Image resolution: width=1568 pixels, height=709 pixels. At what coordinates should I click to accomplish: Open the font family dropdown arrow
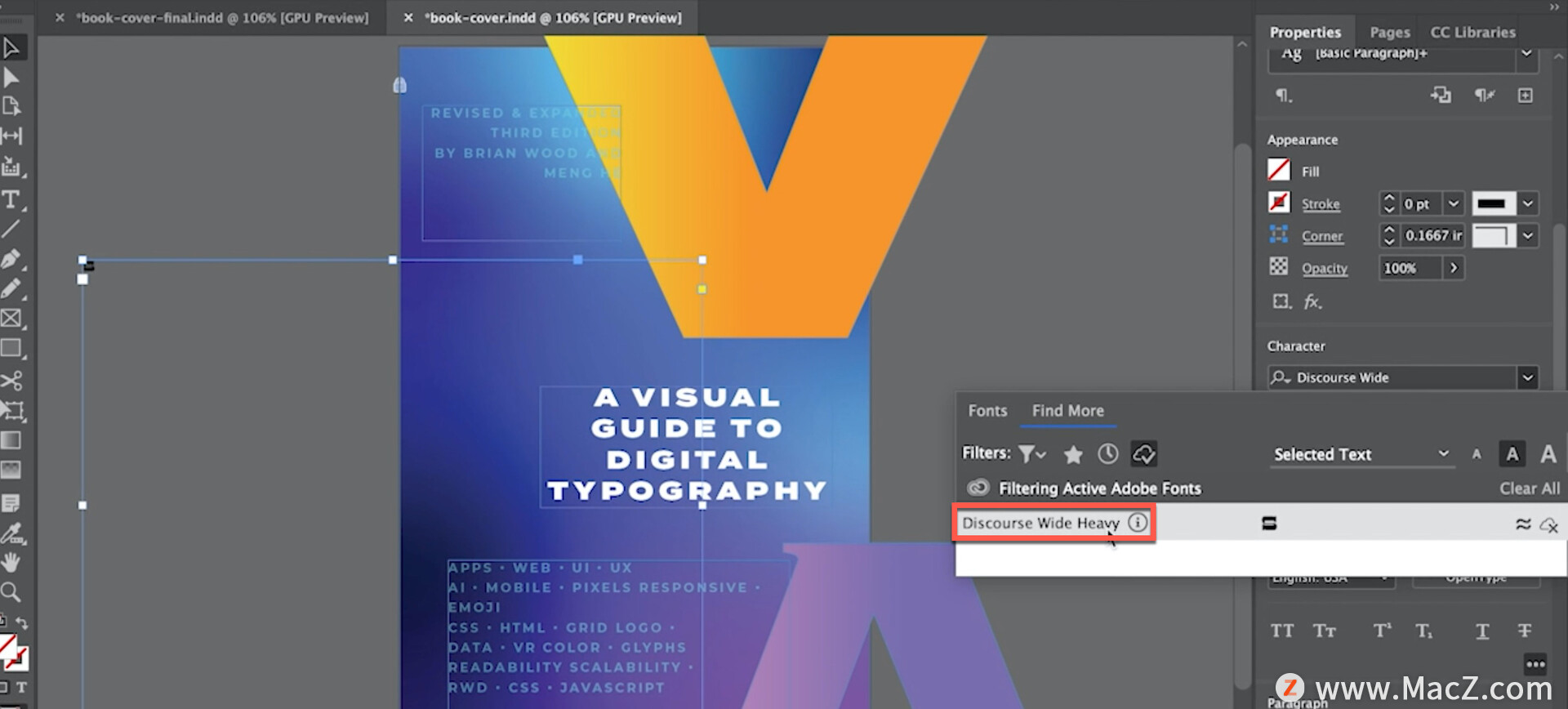coord(1527,377)
